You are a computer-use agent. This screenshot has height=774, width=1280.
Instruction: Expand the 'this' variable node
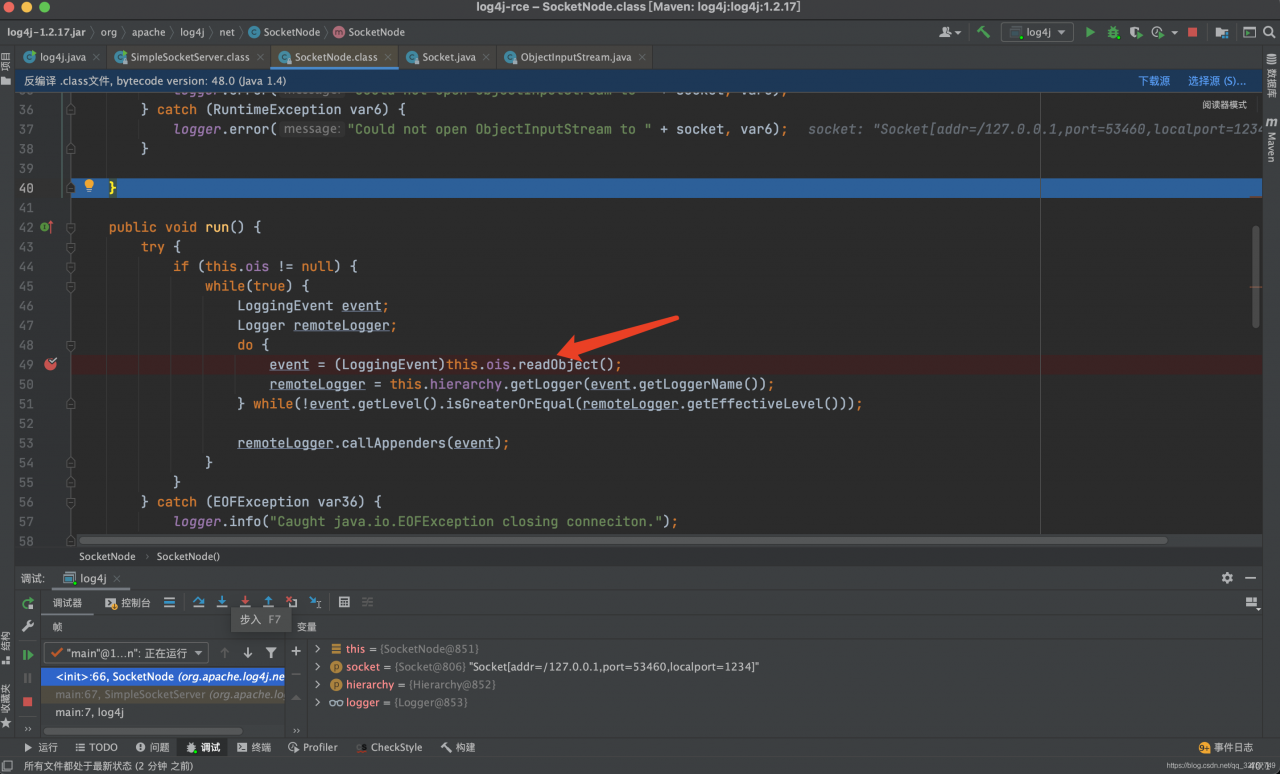(318, 649)
